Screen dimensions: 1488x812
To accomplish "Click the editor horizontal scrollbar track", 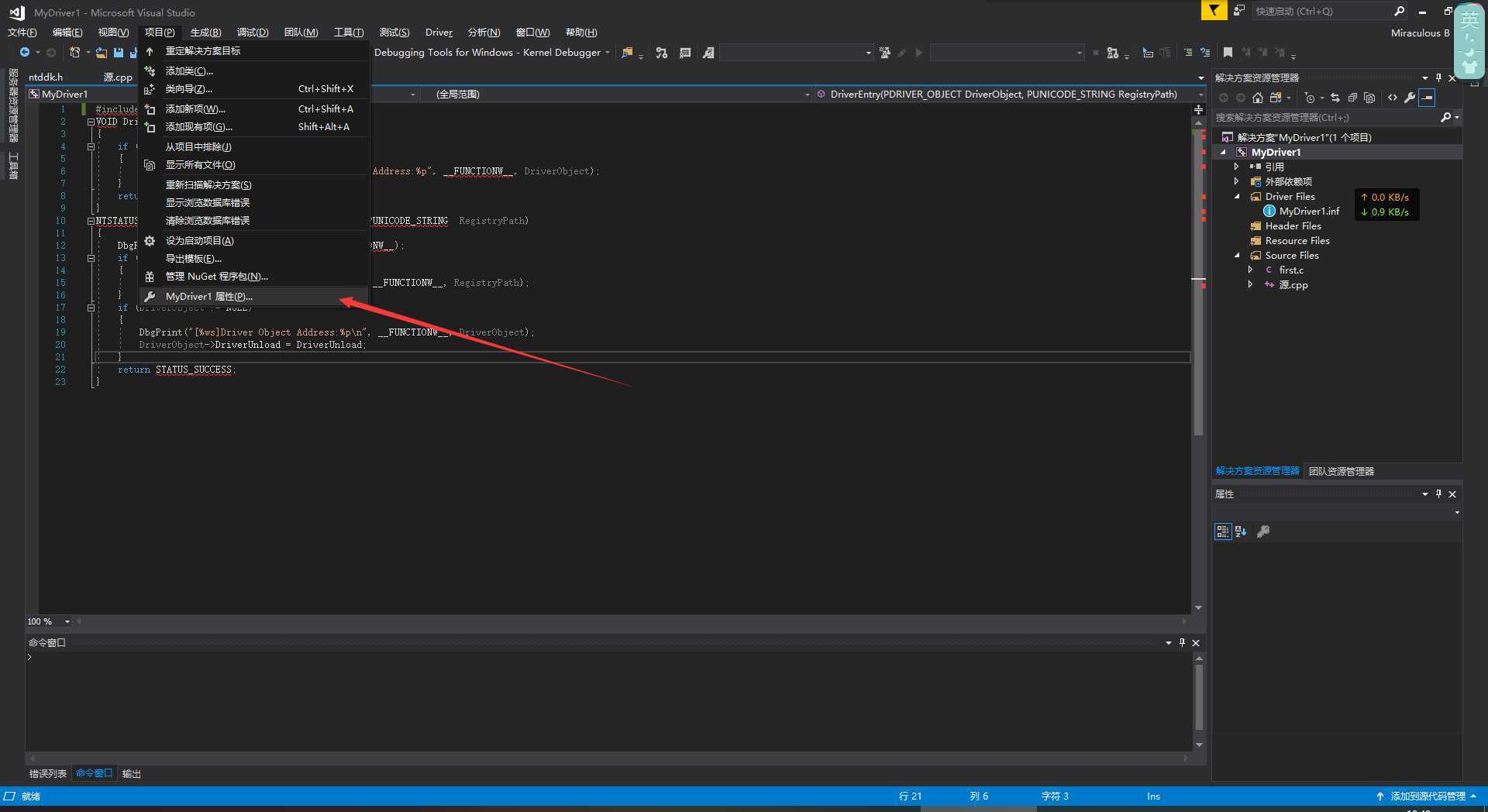I will click(632, 621).
